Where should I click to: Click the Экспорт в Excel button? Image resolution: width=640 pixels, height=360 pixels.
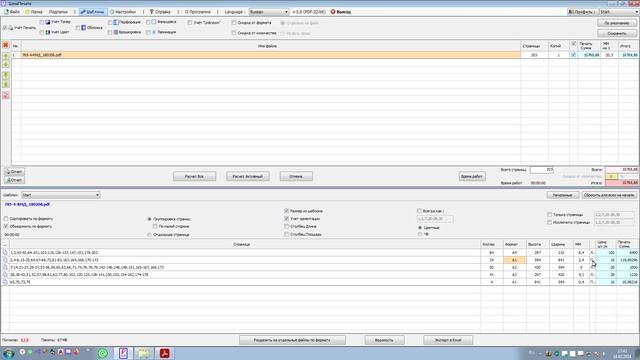point(448,340)
